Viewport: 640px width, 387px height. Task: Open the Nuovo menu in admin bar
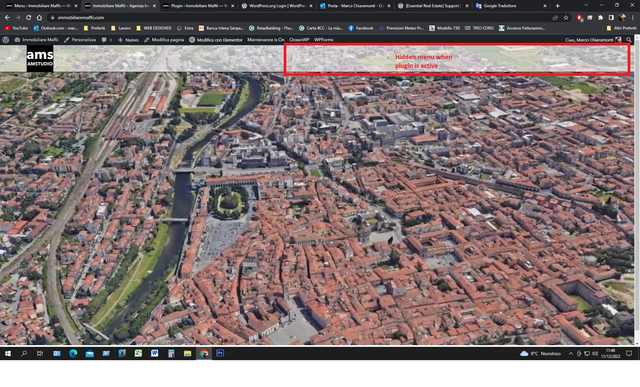tap(128, 40)
